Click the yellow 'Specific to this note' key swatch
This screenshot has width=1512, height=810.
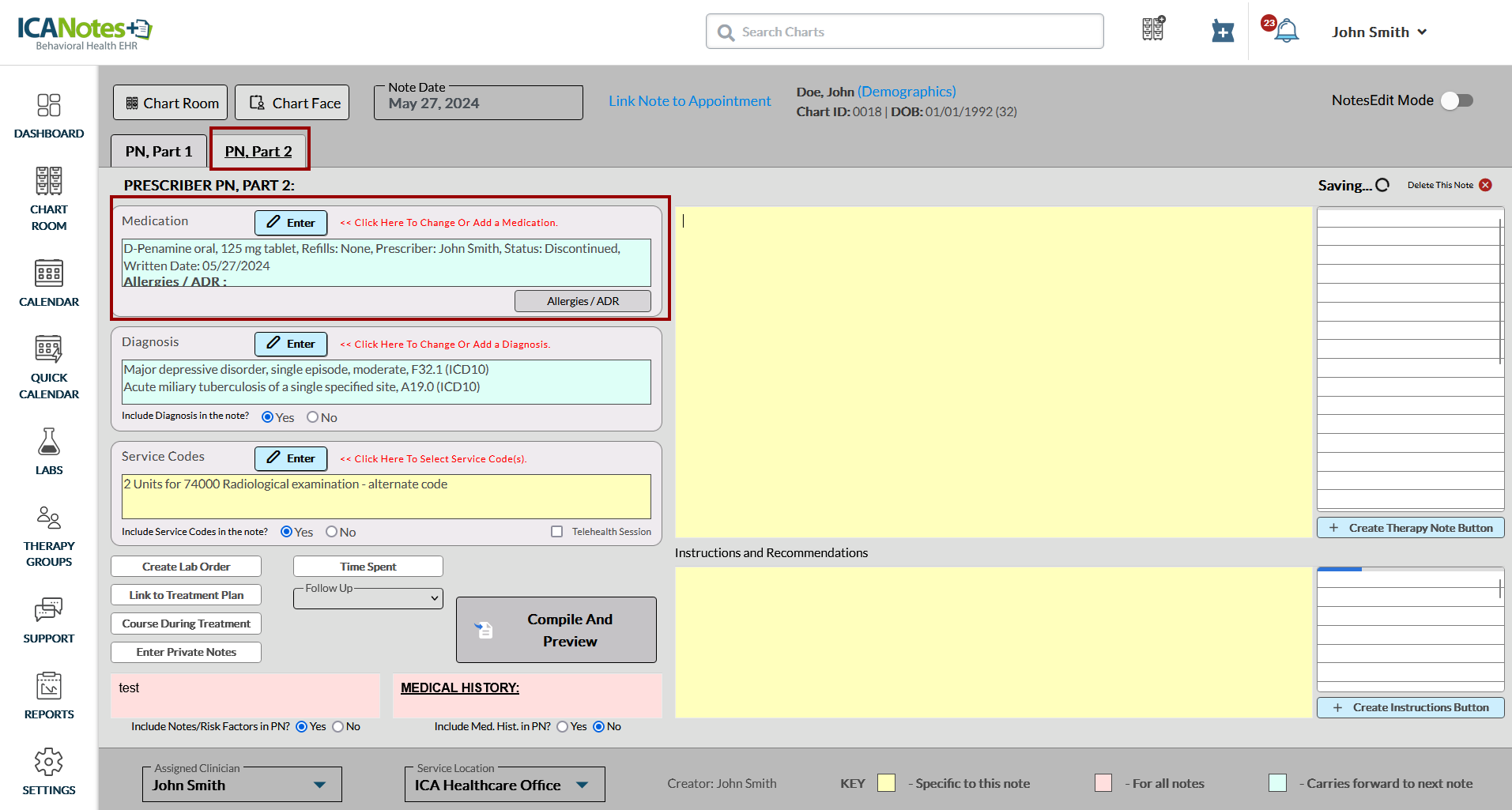tap(886, 783)
